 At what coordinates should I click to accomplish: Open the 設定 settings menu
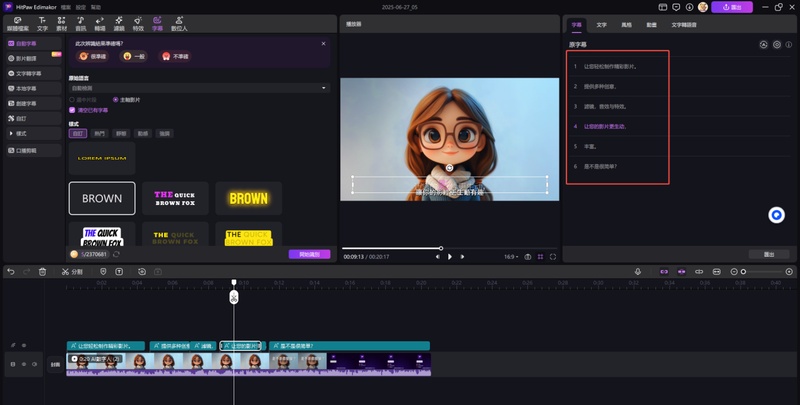coord(81,7)
